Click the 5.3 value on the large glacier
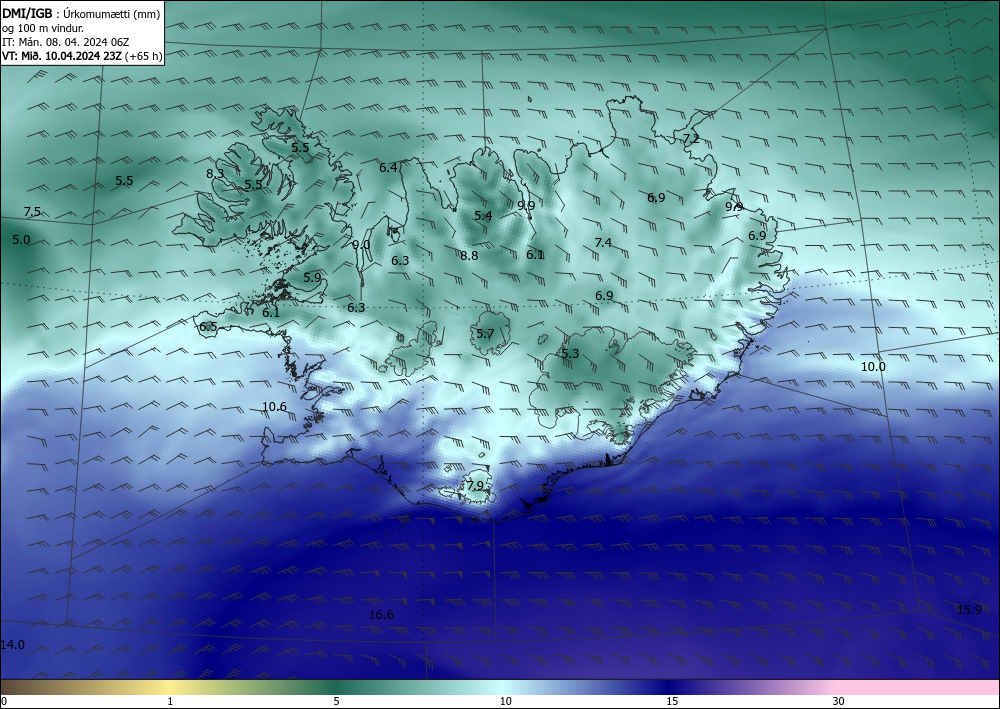Screen dimensions: 1000x709 pyautogui.click(x=570, y=353)
